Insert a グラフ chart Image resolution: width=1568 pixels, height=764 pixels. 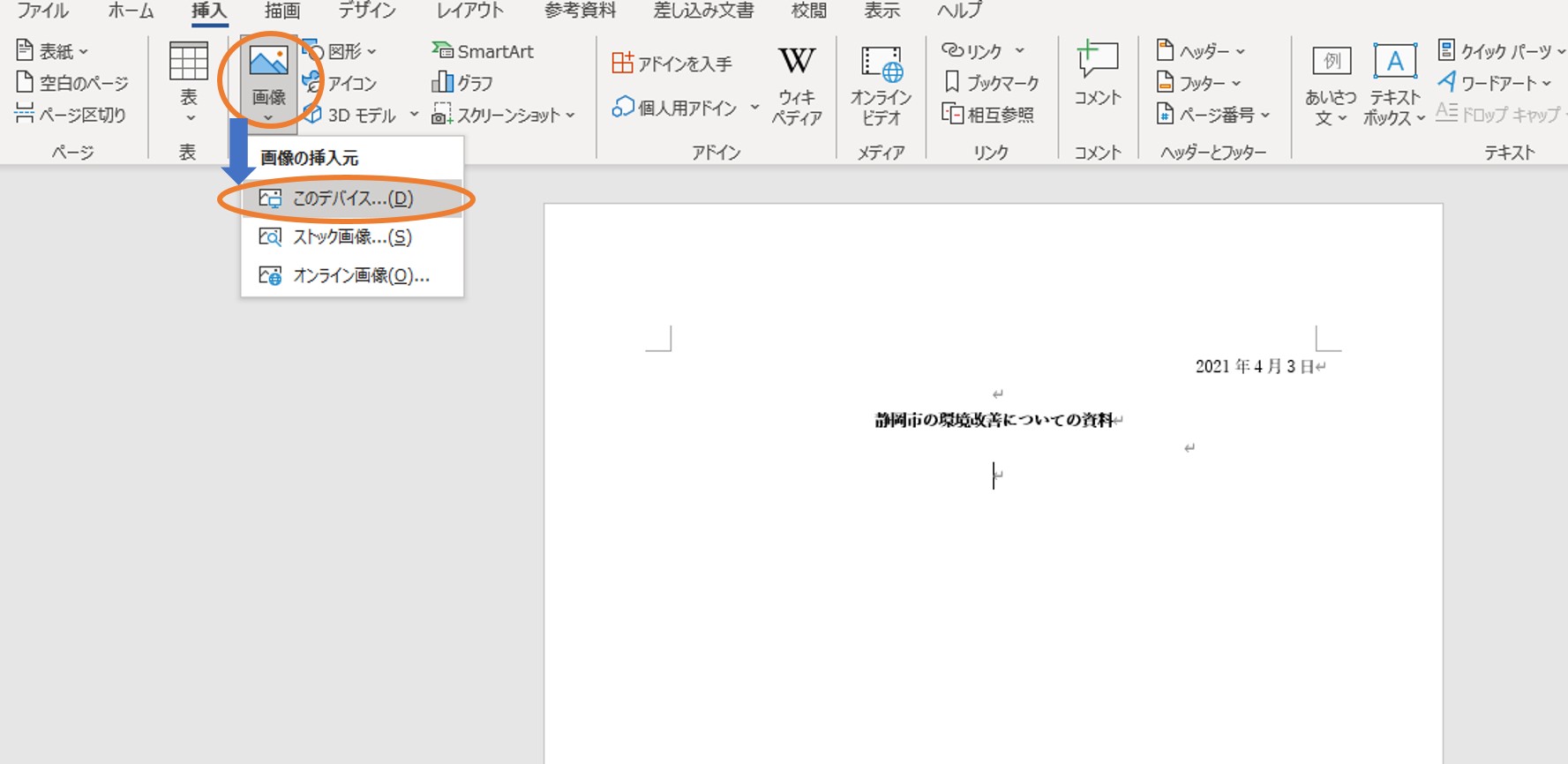462,83
